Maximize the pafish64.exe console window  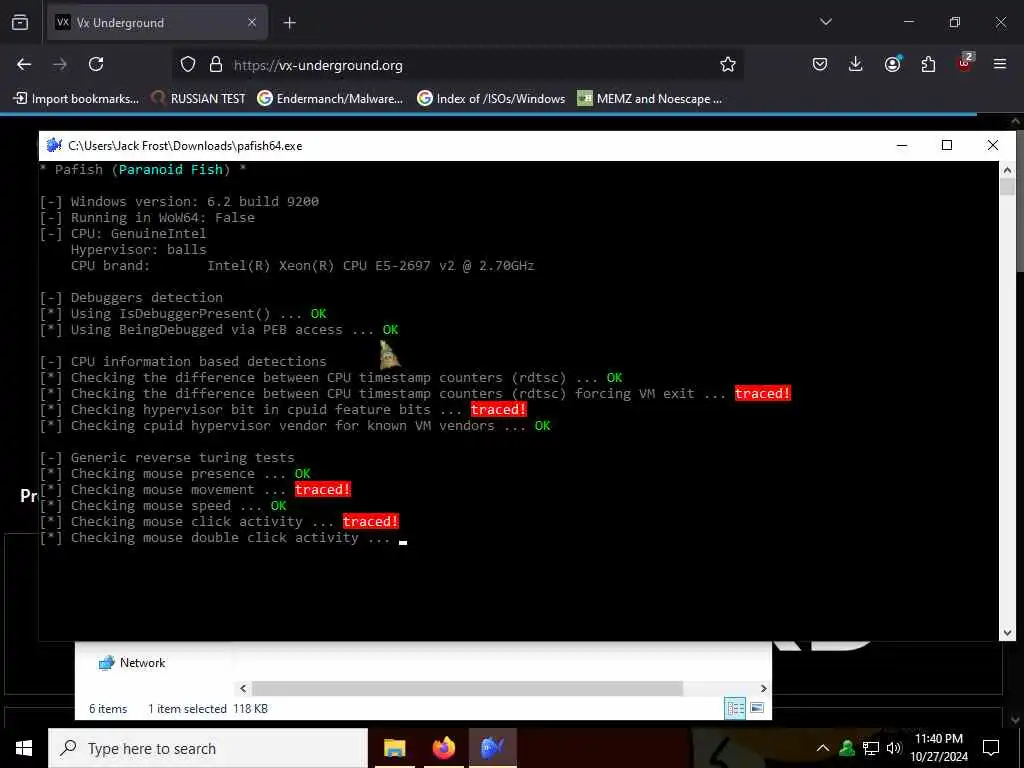tap(947, 145)
